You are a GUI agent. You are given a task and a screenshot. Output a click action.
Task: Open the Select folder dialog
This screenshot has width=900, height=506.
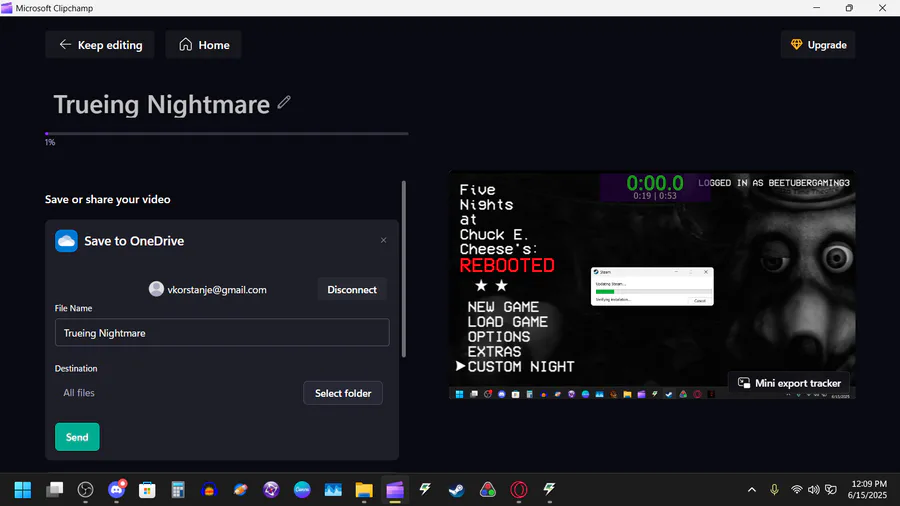pos(343,393)
